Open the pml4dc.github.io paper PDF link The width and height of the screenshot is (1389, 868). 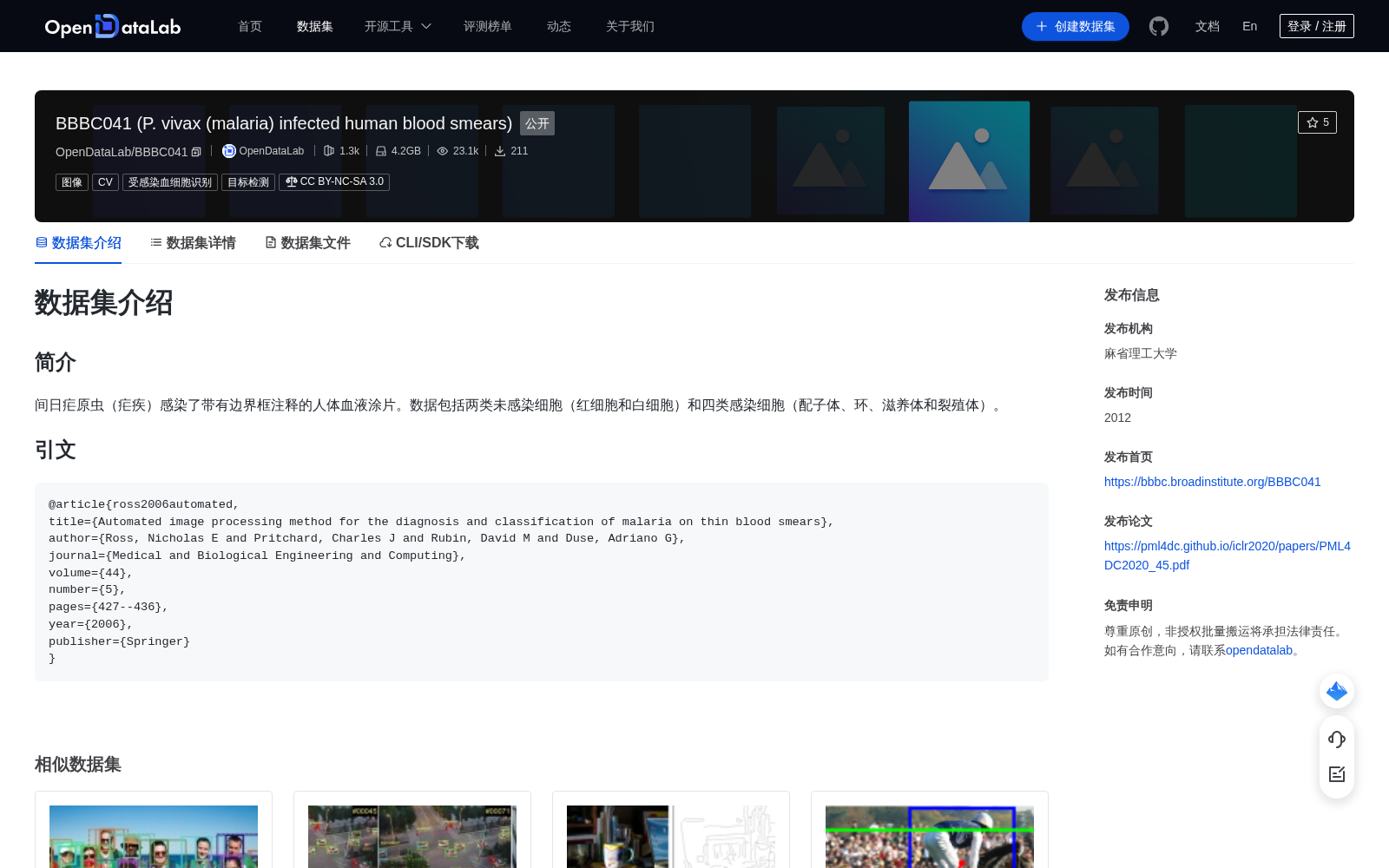pyautogui.click(x=1228, y=556)
